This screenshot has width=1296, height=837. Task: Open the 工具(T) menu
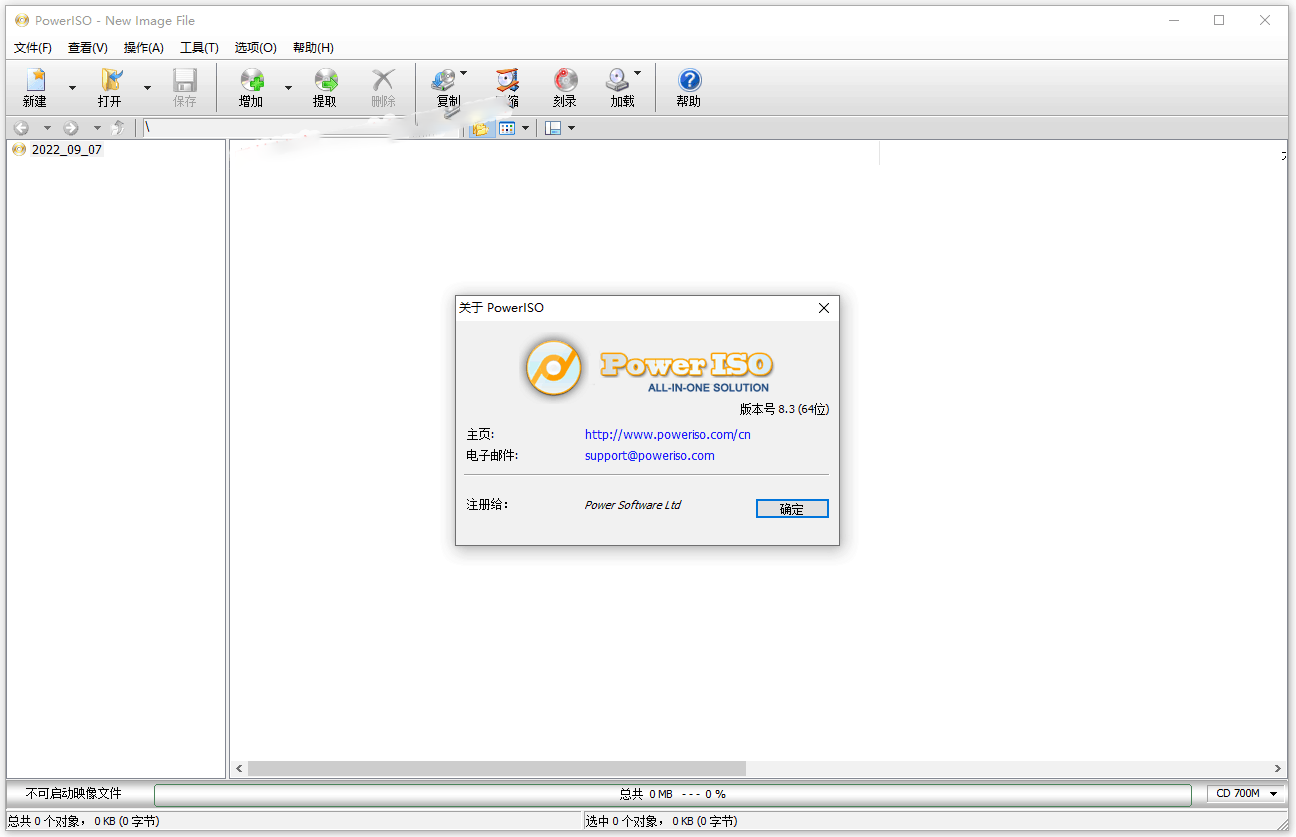click(x=199, y=48)
